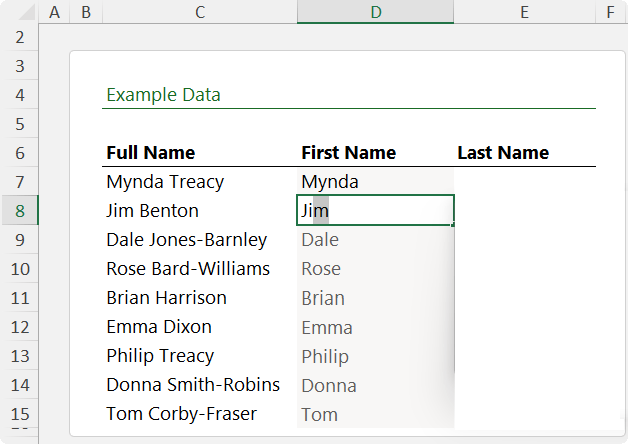The height and width of the screenshot is (444, 628).
Task: Select row header 6
Action: pyautogui.click(x=19, y=153)
